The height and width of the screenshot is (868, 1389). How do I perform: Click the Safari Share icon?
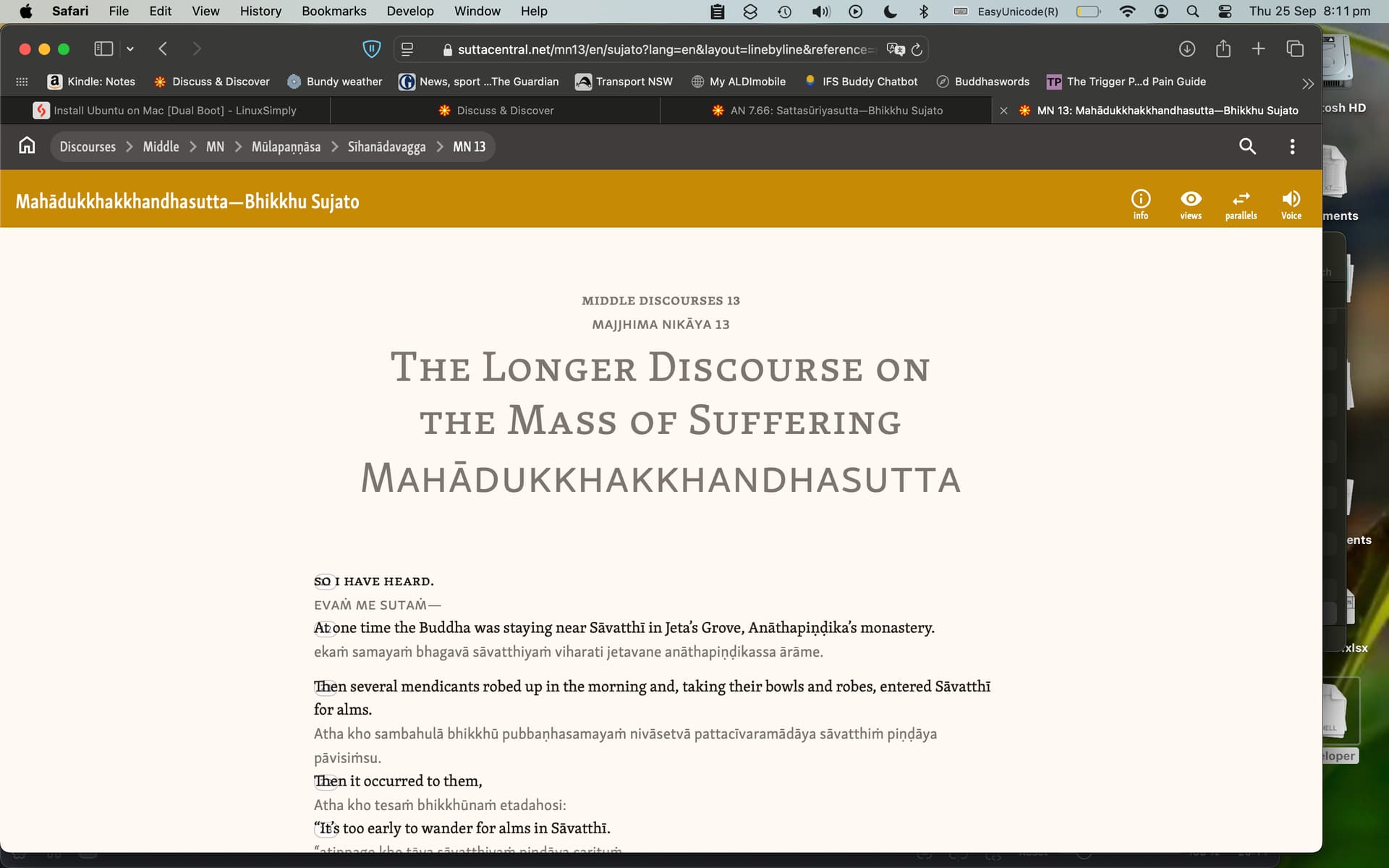[1223, 49]
